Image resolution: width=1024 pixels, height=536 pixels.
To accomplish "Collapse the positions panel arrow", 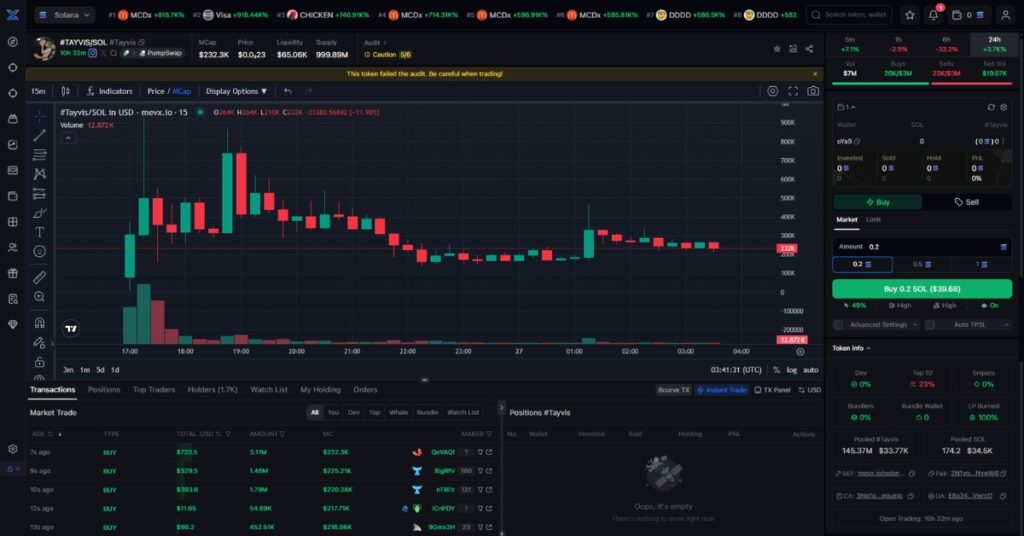I will [502, 408].
